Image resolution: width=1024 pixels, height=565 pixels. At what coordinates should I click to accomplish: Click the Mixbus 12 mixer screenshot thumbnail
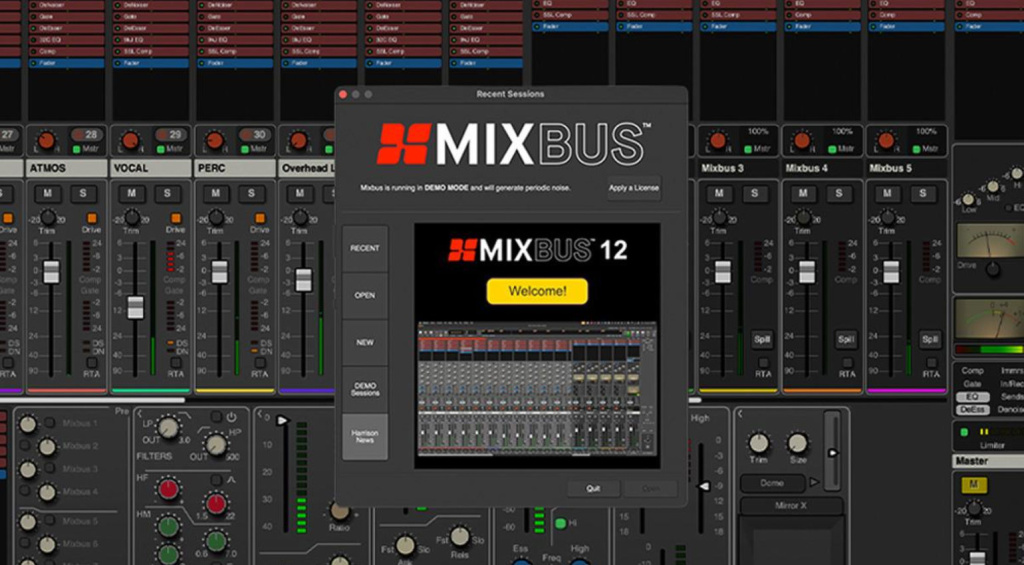click(537, 388)
